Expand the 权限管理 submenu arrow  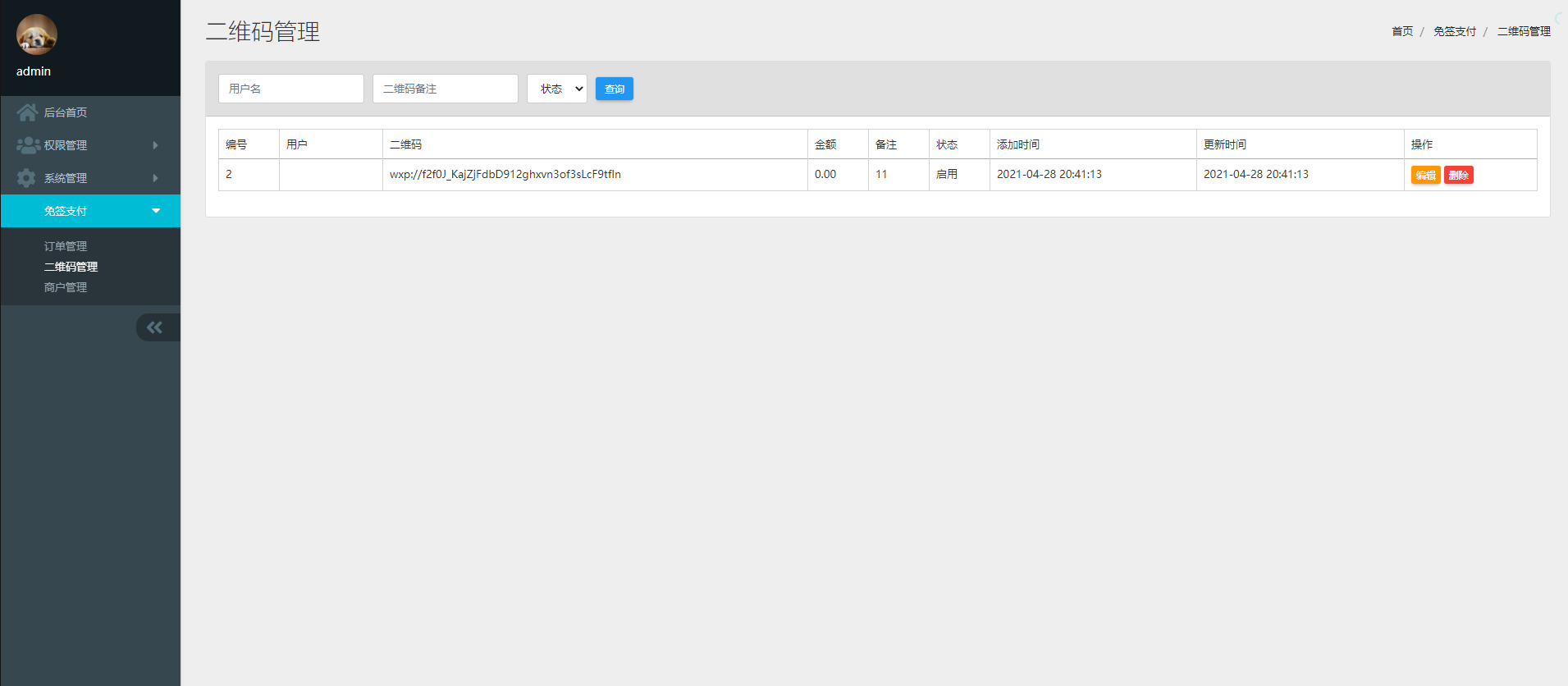point(155,145)
